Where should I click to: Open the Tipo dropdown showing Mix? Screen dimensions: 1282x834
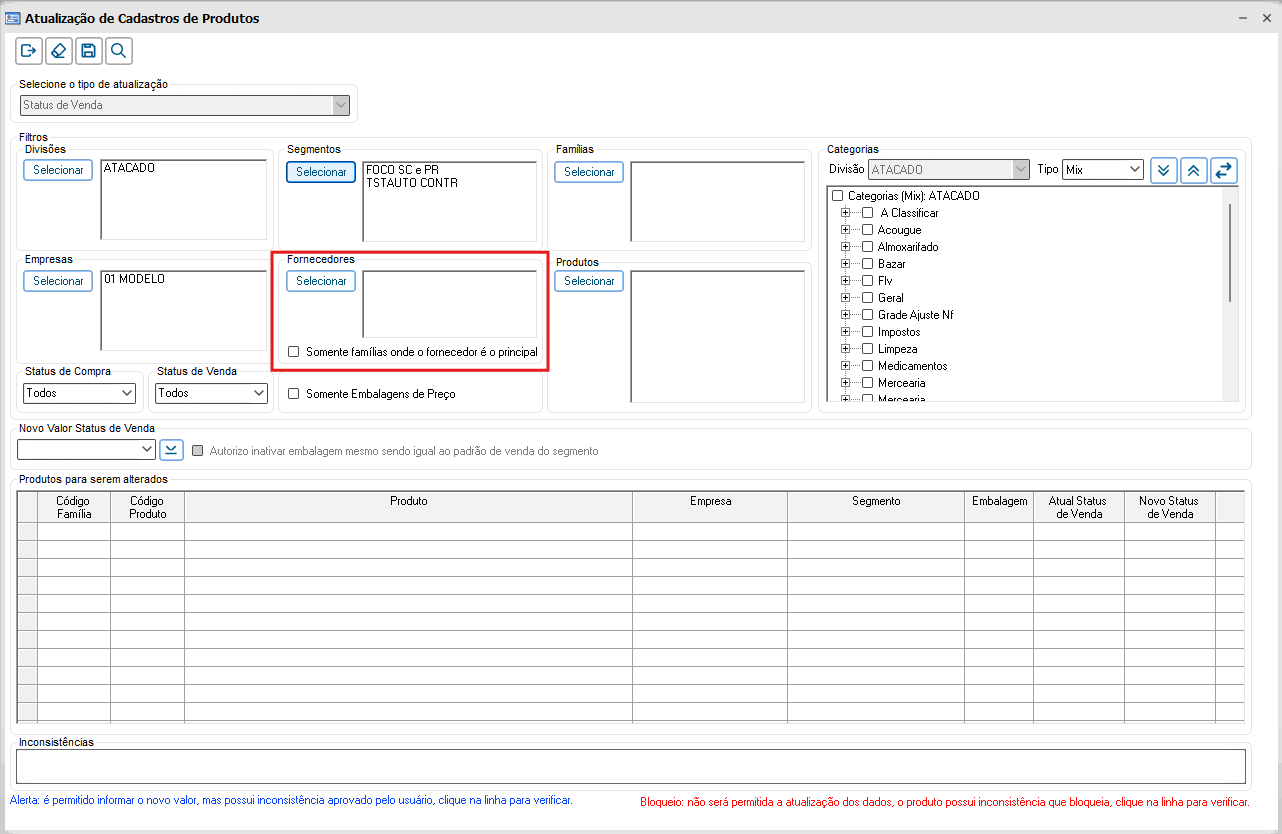[1103, 170]
